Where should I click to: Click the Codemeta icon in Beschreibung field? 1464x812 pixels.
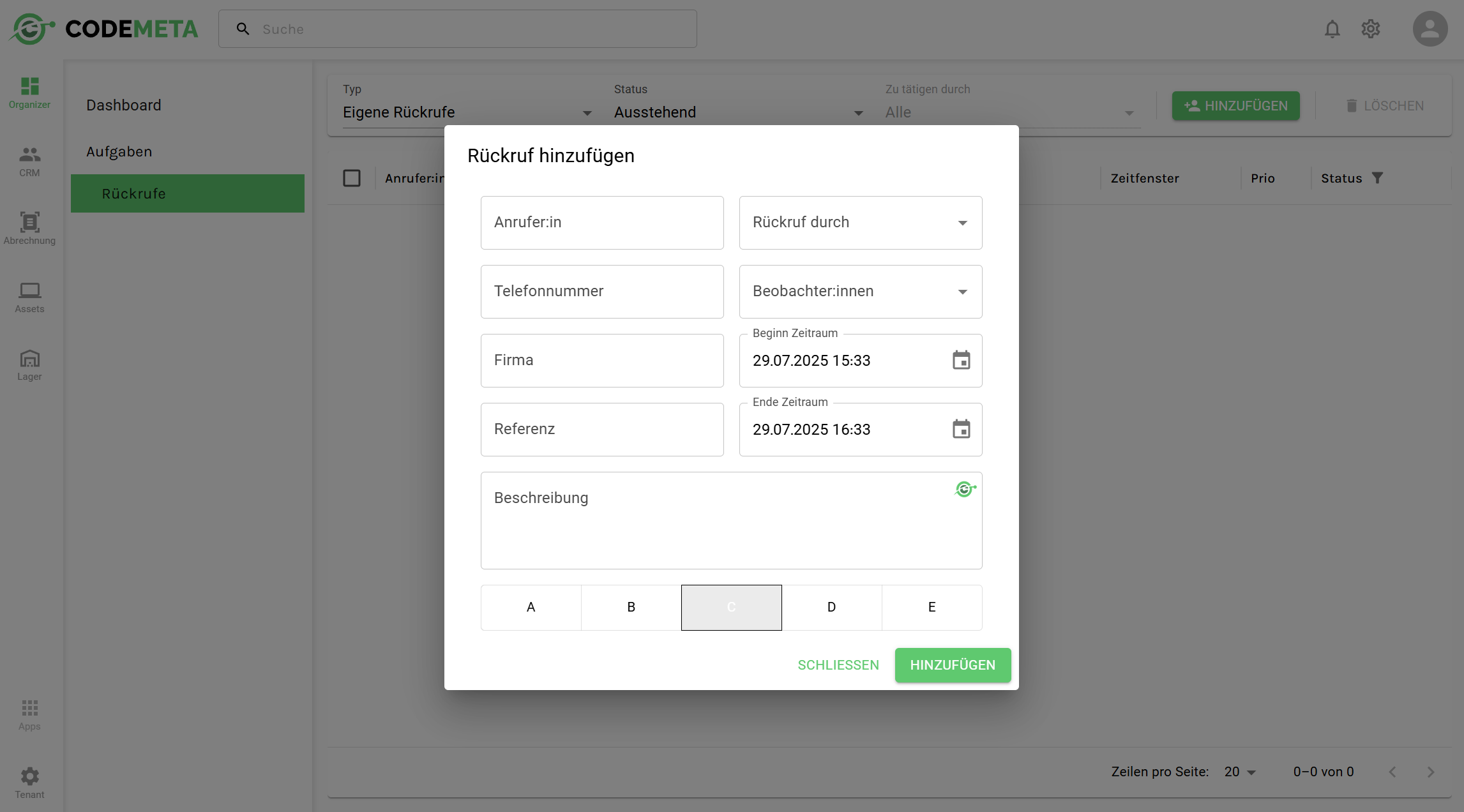965,490
